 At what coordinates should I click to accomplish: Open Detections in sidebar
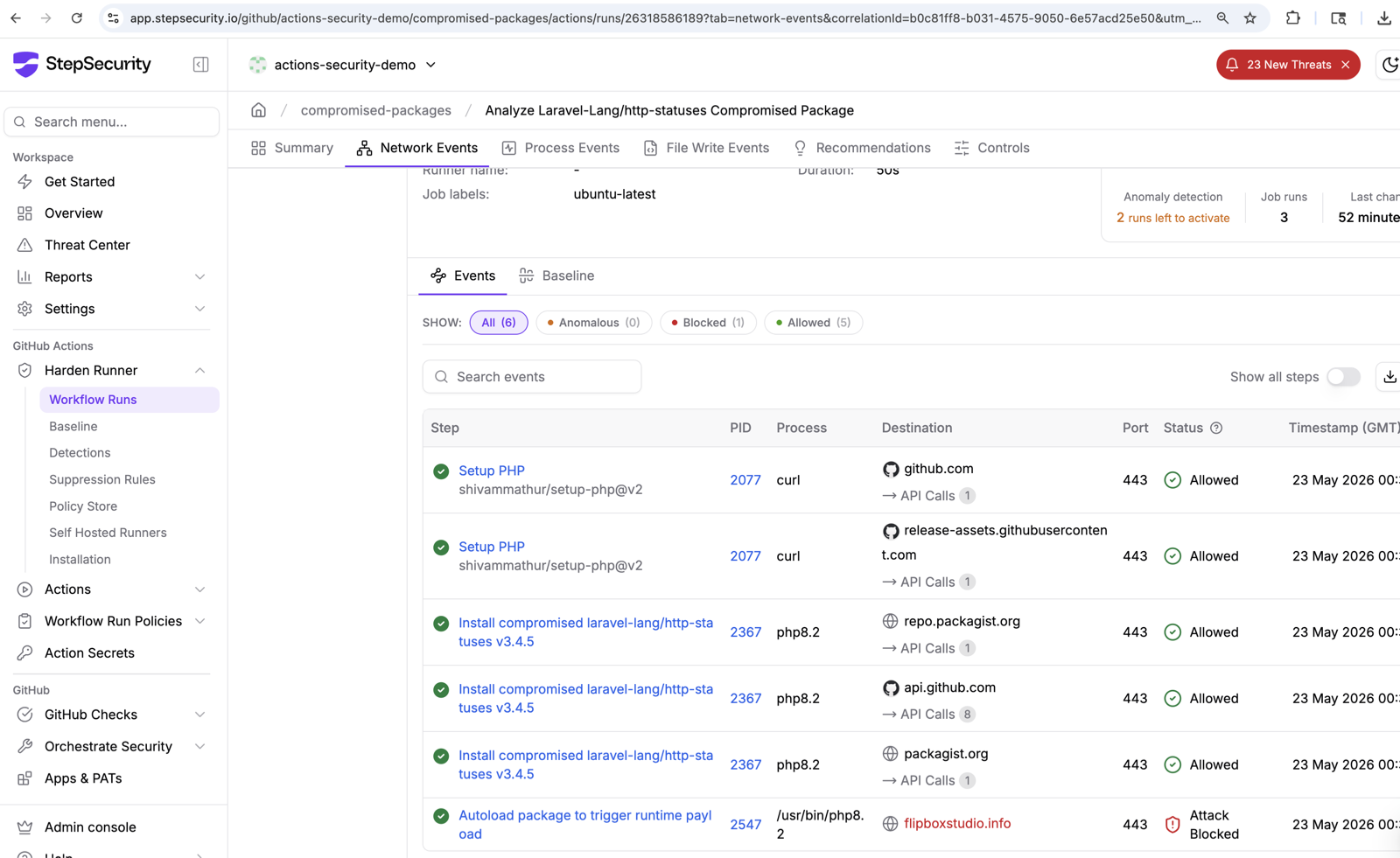click(x=80, y=453)
